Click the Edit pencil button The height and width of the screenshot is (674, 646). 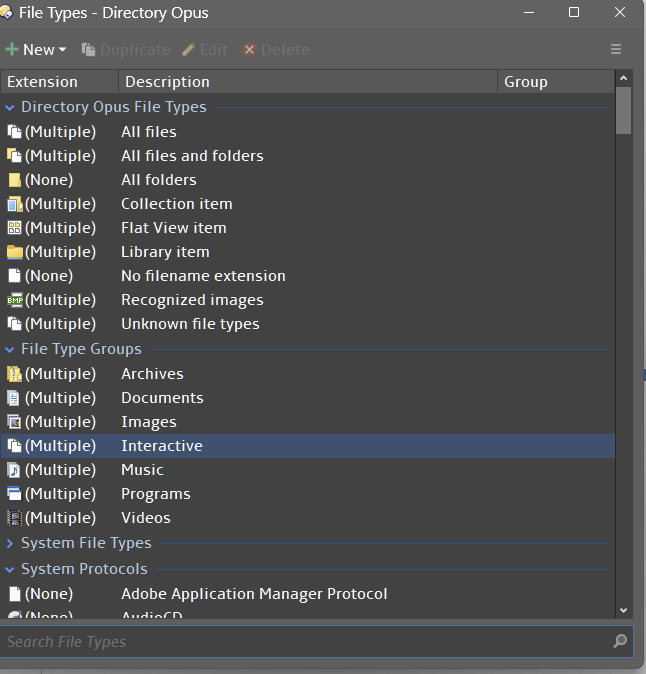(205, 50)
